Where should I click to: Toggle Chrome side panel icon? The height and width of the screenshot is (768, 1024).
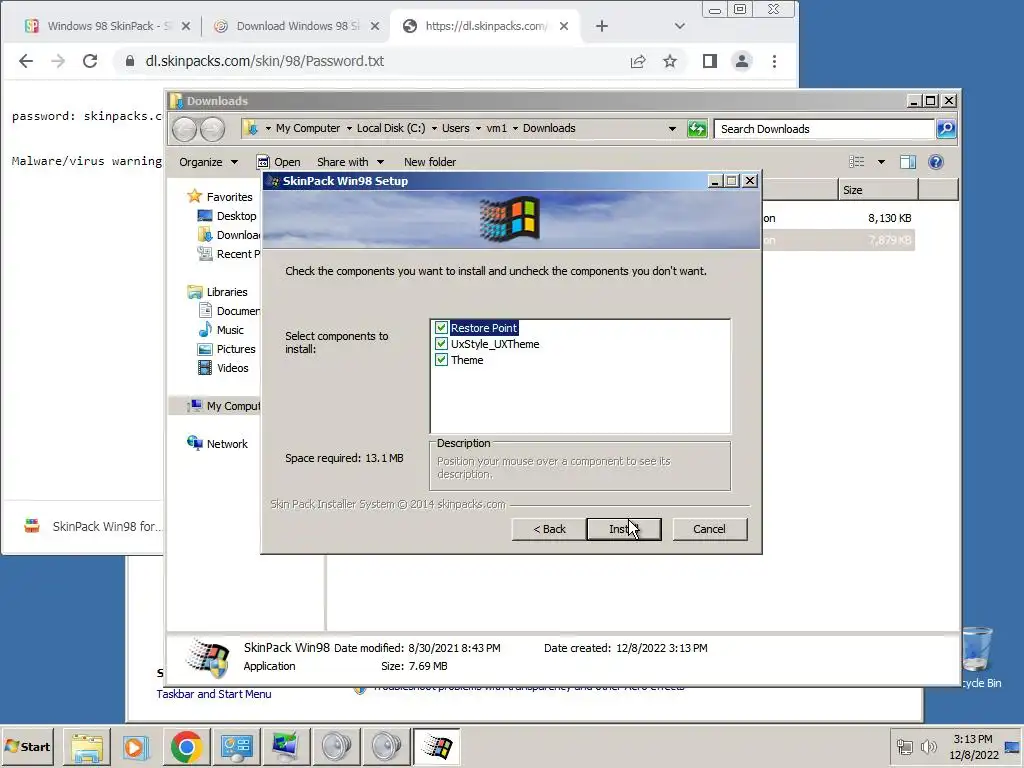coord(710,61)
